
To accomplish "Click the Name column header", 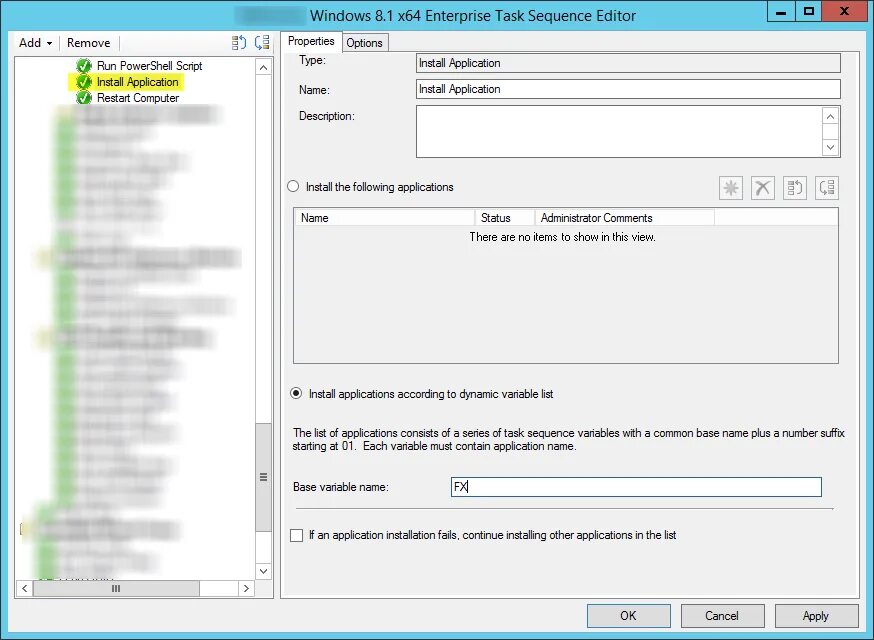I will [x=384, y=218].
